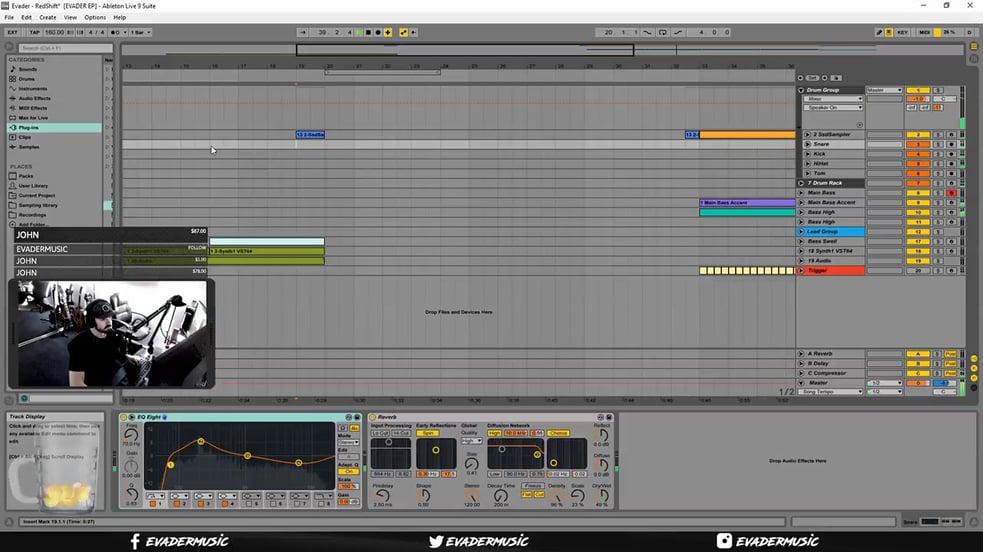Open the Sounds browser category
This screenshot has width=983, height=552.
point(28,70)
